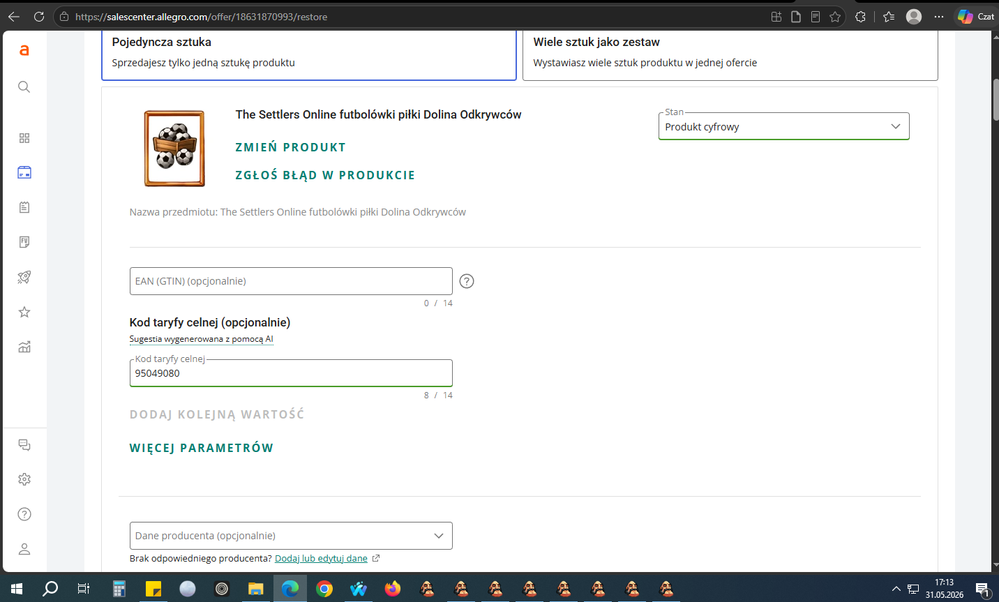The height and width of the screenshot is (602, 999).
Task: Click ZGŁOŚ BŁĄD W PRODUKCIE link
Action: (x=325, y=175)
